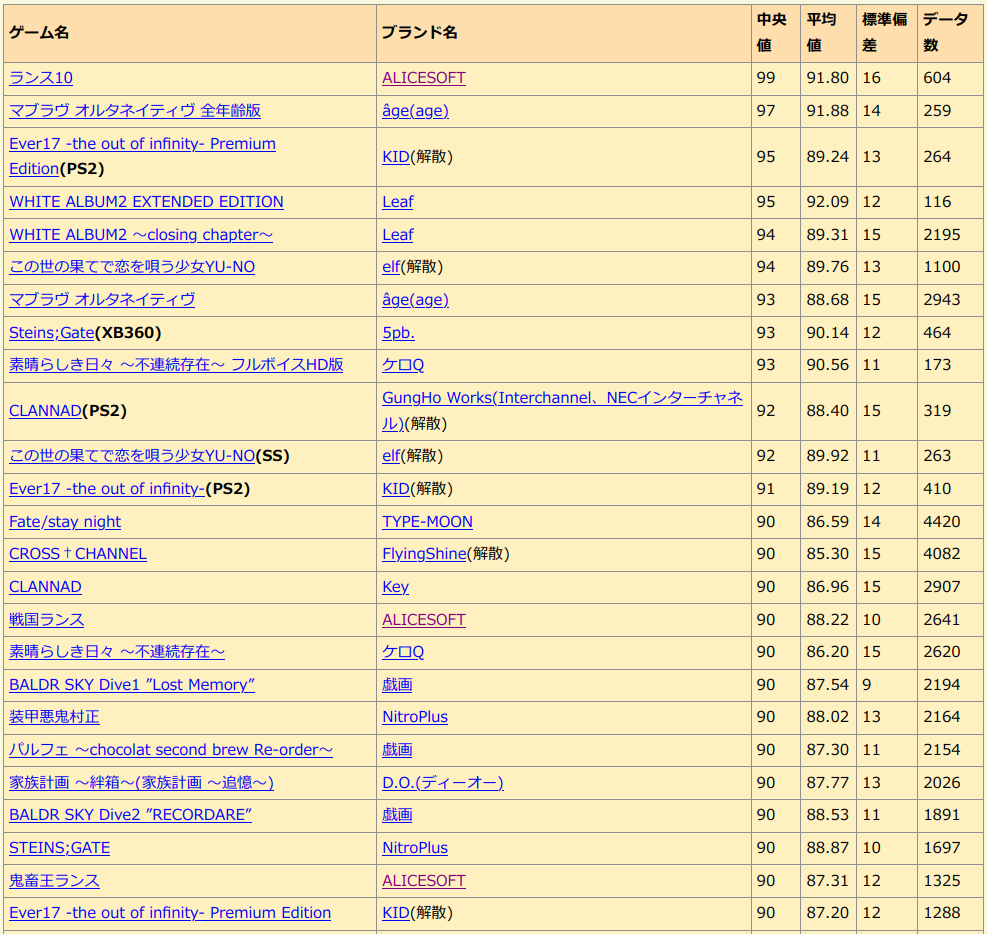Open the FlyingShine brand link
The height and width of the screenshot is (934, 987).
pos(424,554)
